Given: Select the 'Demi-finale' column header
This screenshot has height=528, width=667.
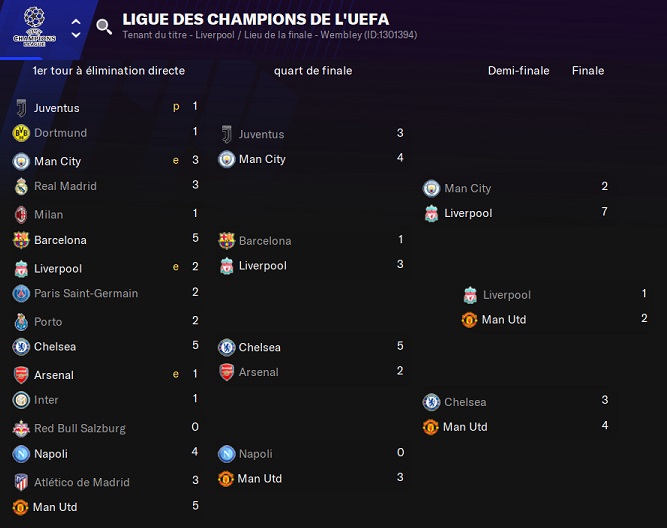Looking at the screenshot, I should 516,71.
